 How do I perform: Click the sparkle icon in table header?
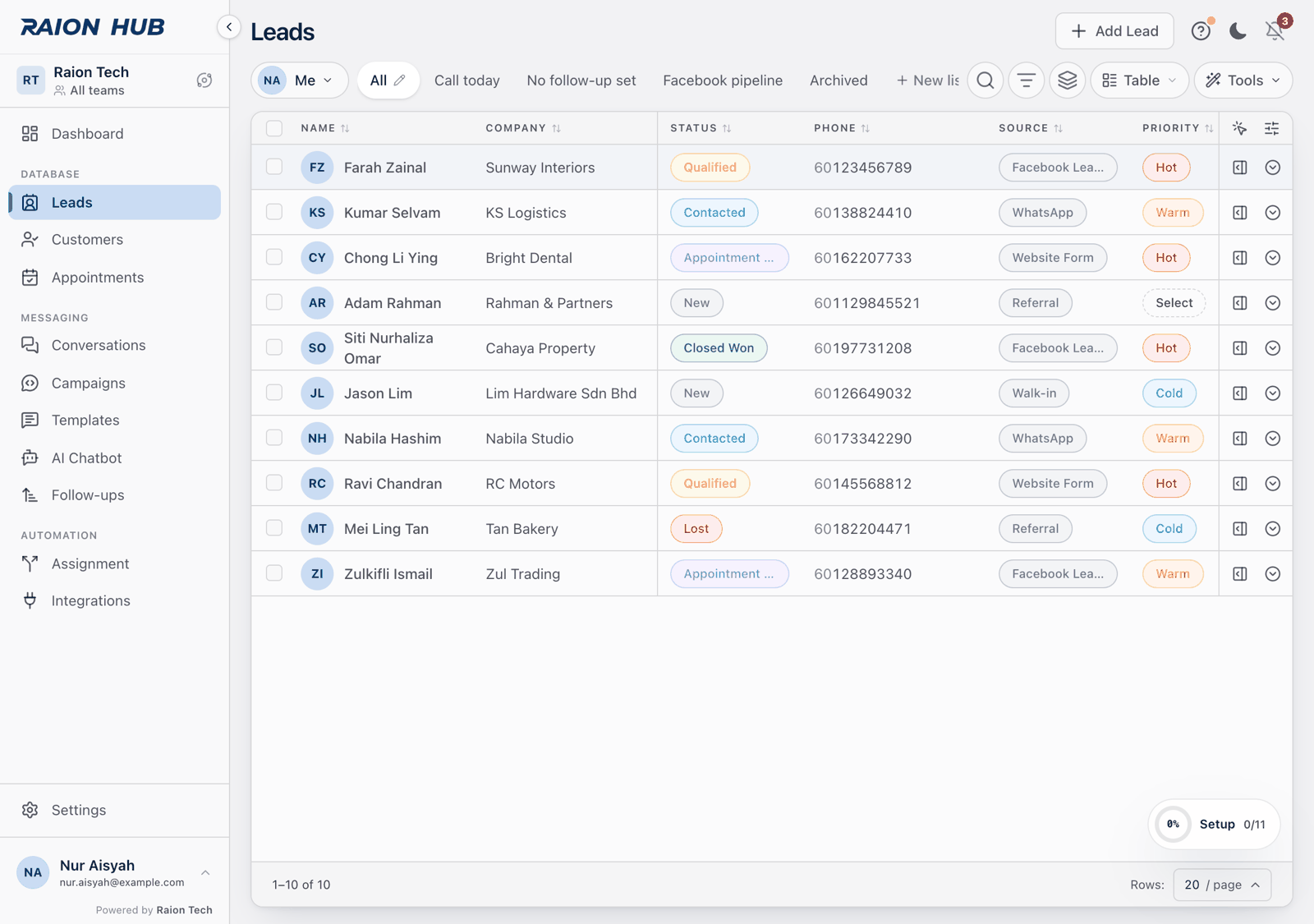click(1240, 128)
